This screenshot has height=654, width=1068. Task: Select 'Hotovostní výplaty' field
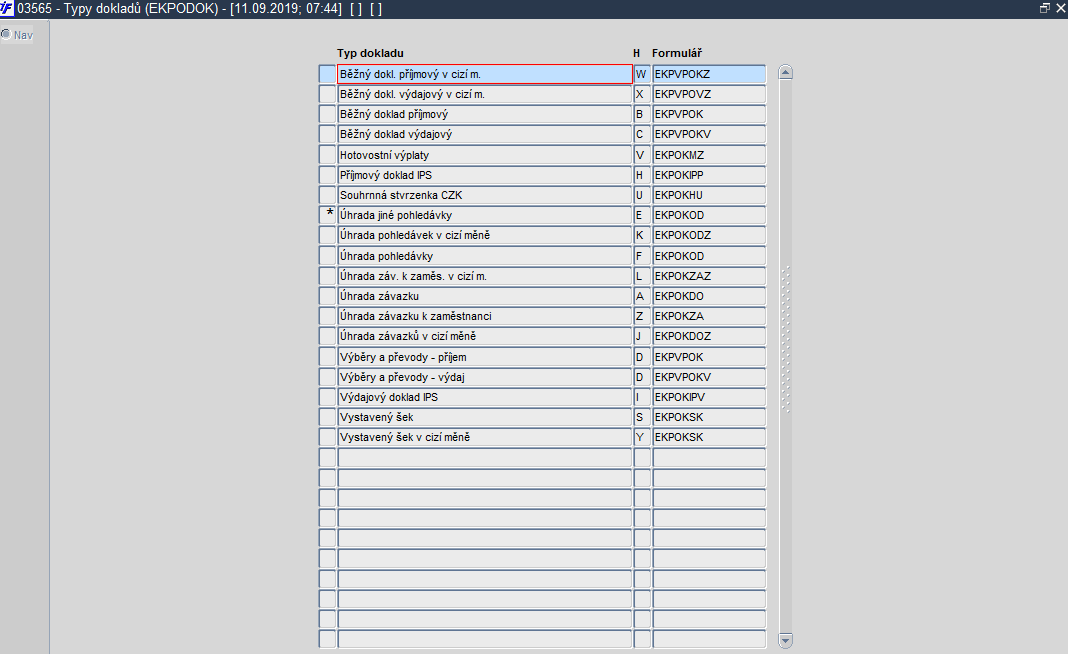[485, 155]
